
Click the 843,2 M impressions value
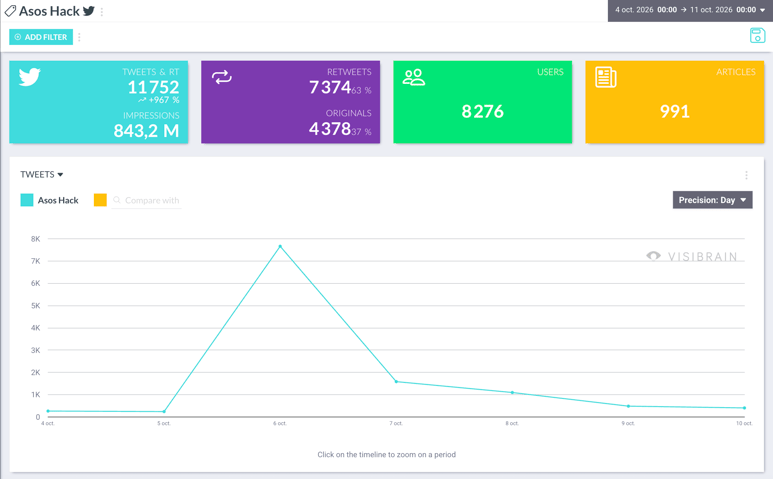click(x=146, y=131)
